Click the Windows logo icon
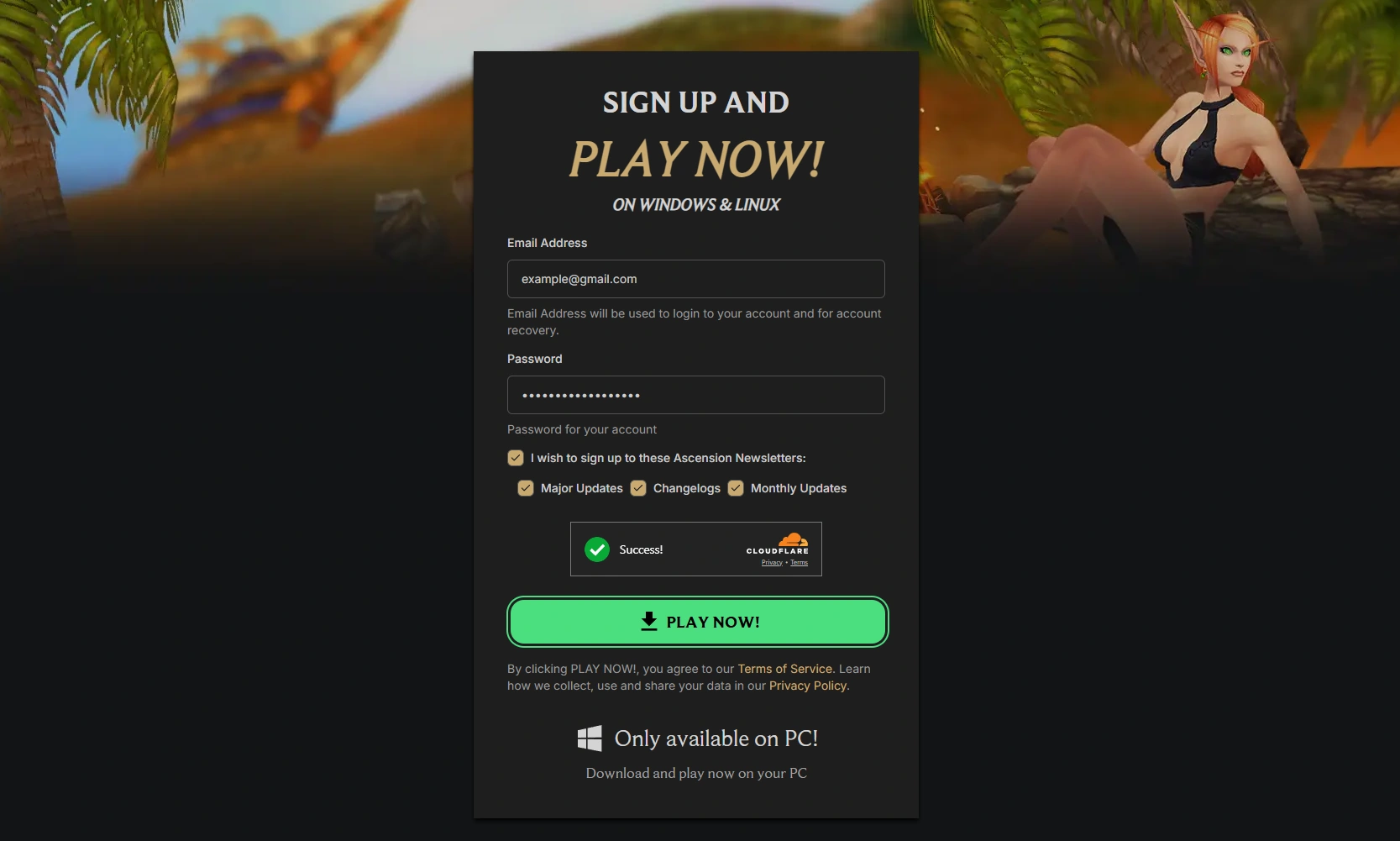The height and width of the screenshot is (841, 1400). 590,739
